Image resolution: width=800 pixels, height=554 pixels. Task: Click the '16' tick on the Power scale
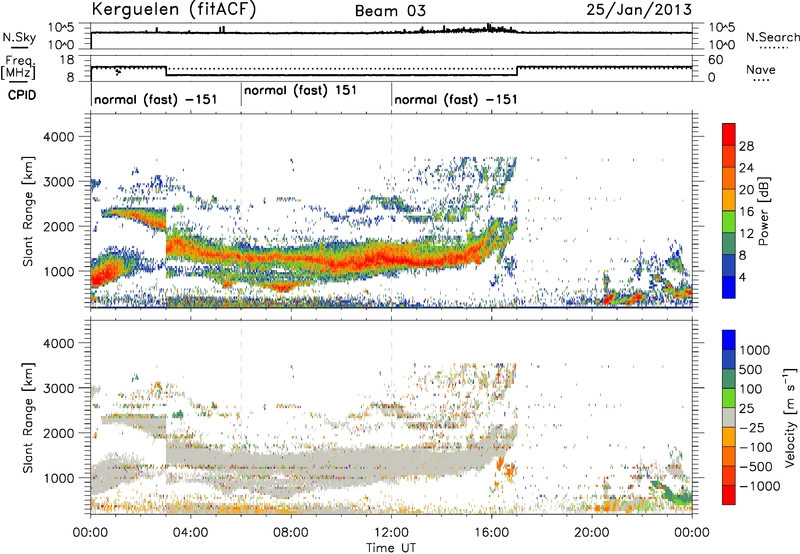click(746, 212)
